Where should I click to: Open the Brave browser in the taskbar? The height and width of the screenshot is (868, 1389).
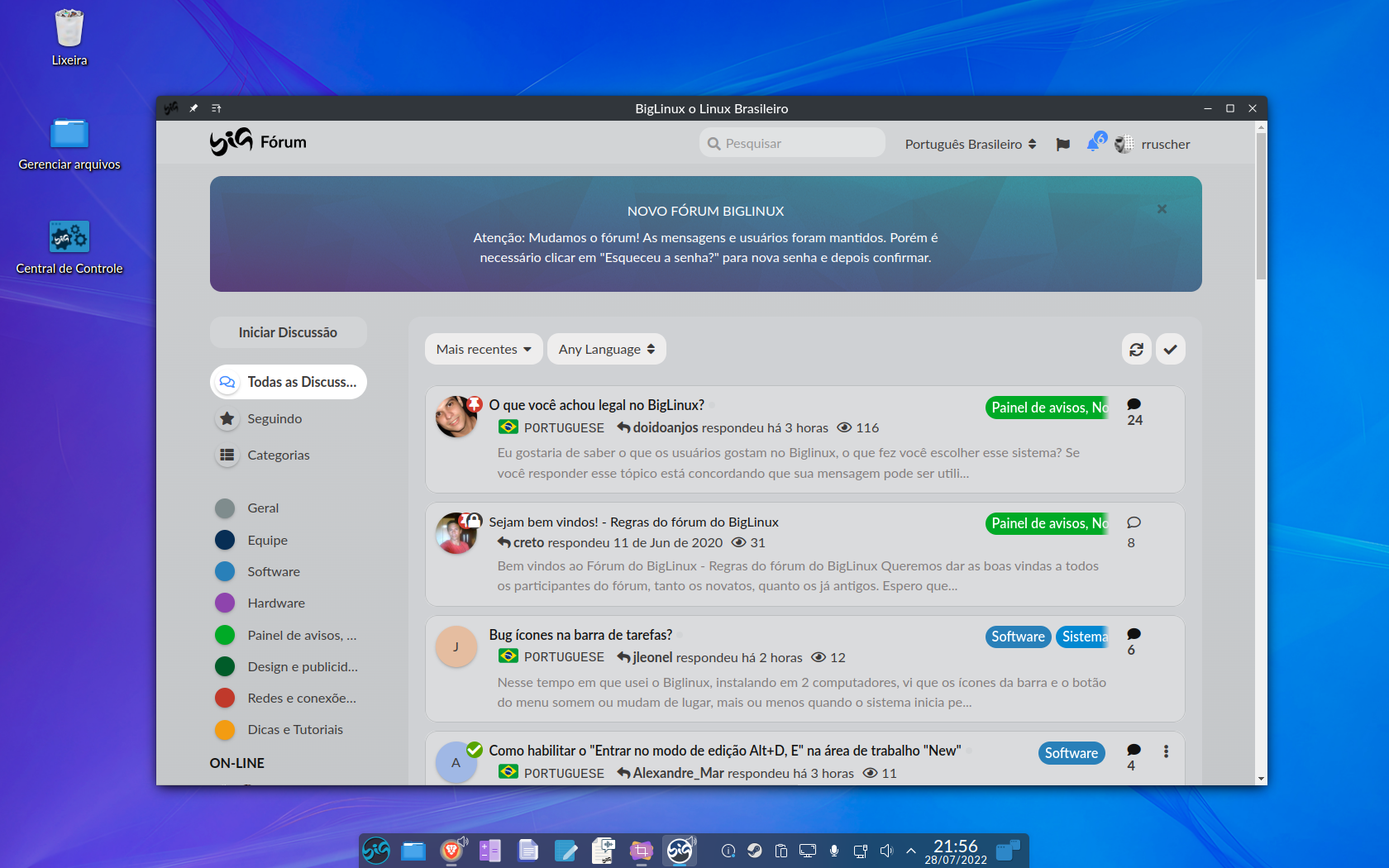pos(451,850)
